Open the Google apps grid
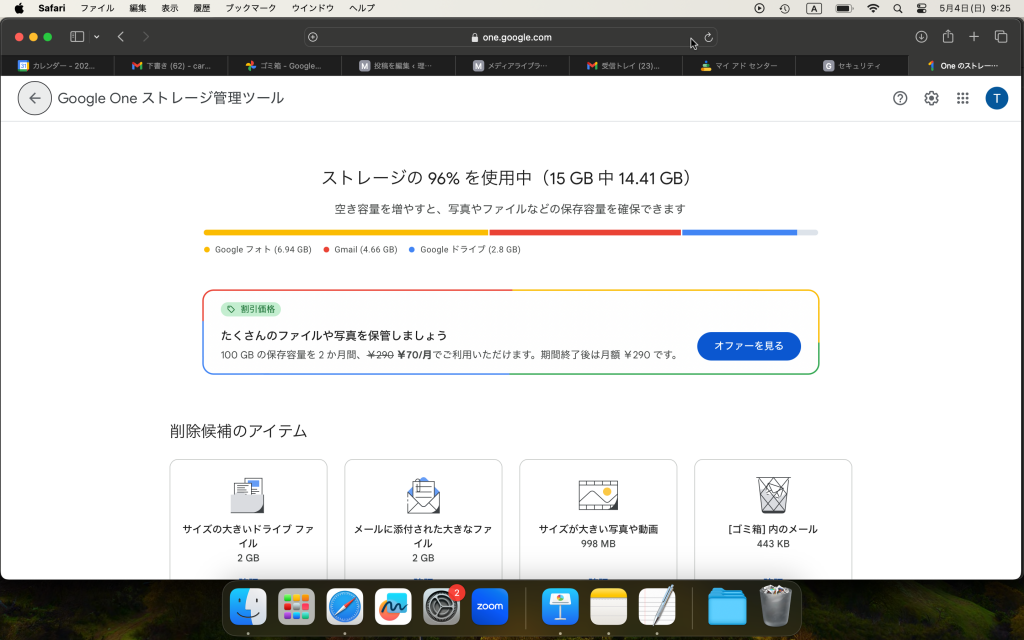This screenshot has width=1024, height=640. click(963, 98)
